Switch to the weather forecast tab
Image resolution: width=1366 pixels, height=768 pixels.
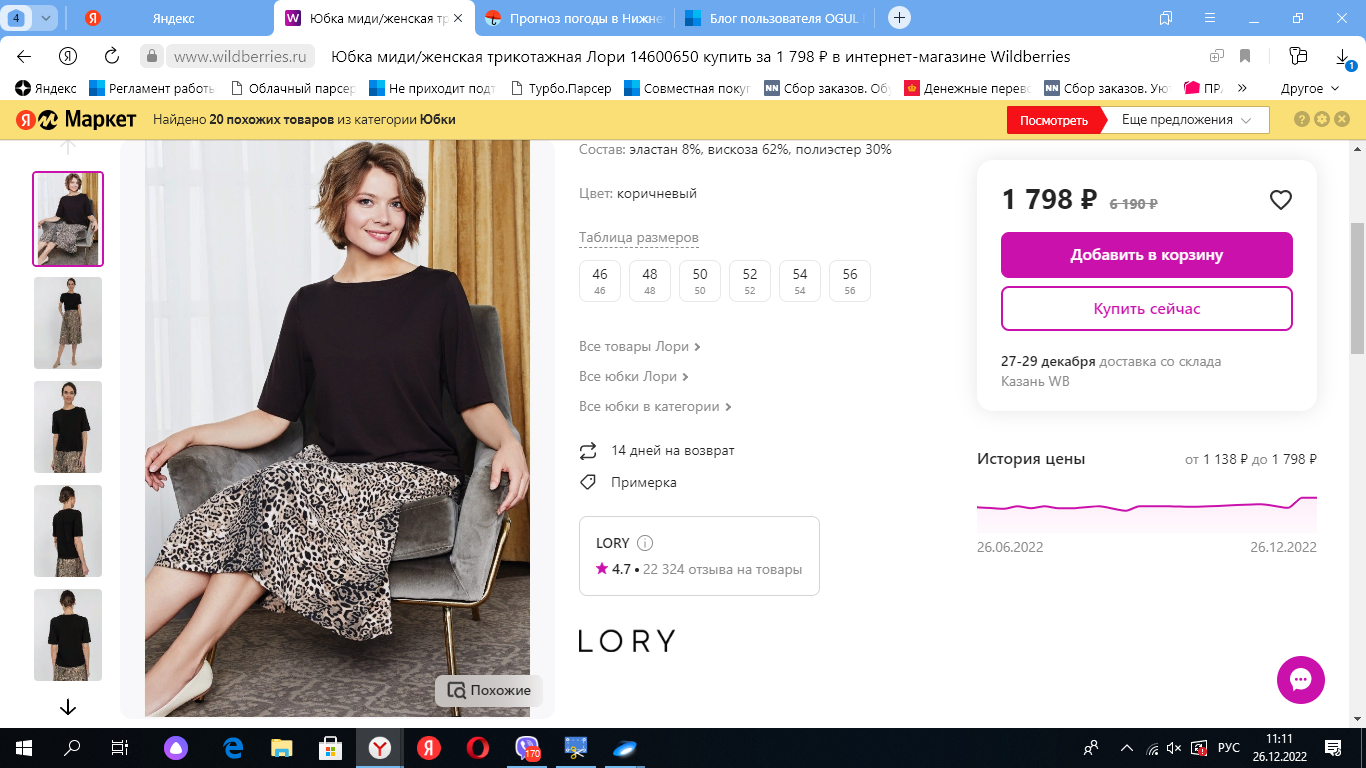click(x=574, y=18)
